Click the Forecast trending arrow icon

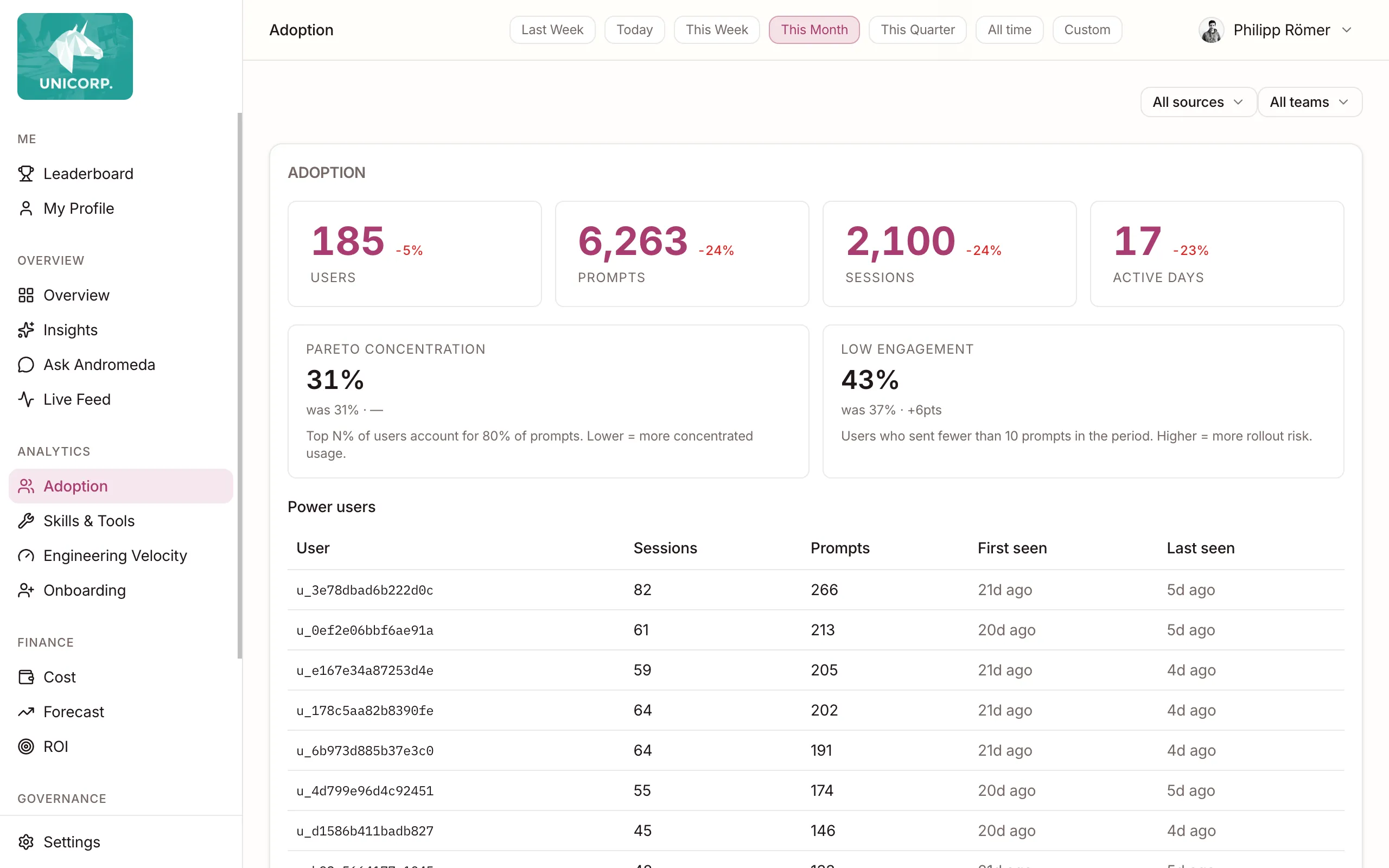point(26,712)
